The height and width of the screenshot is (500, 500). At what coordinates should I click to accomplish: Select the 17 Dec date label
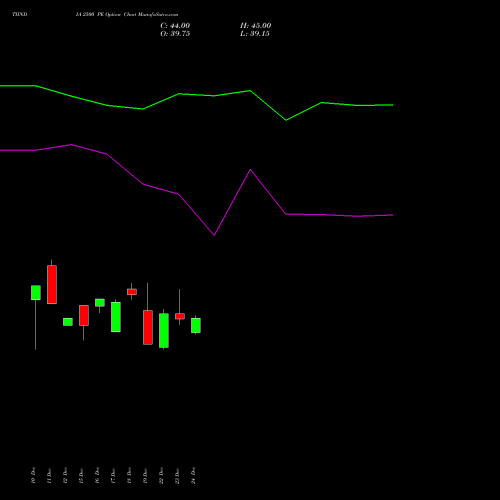click(113, 475)
